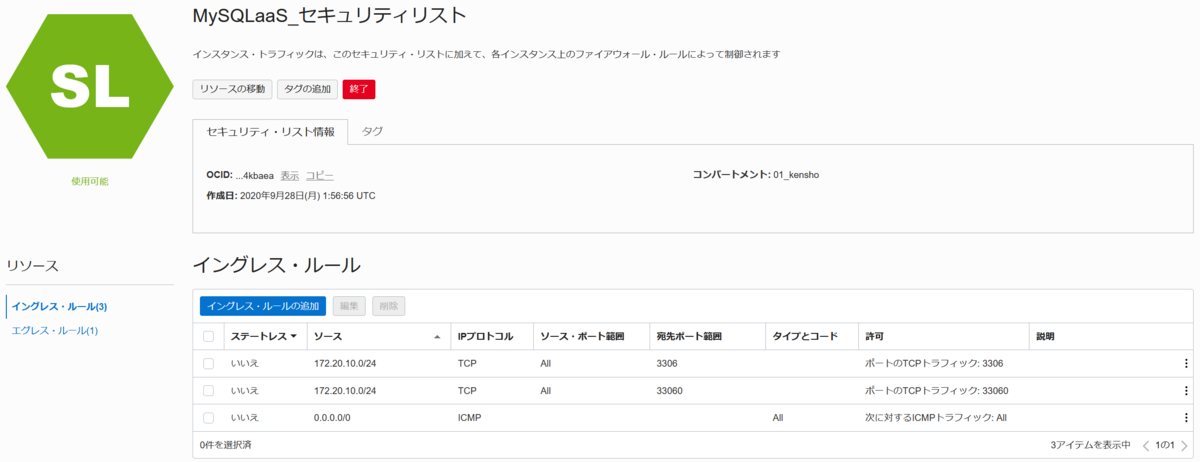
Task: Click the disabled 編集 button
Action: tap(350, 306)
